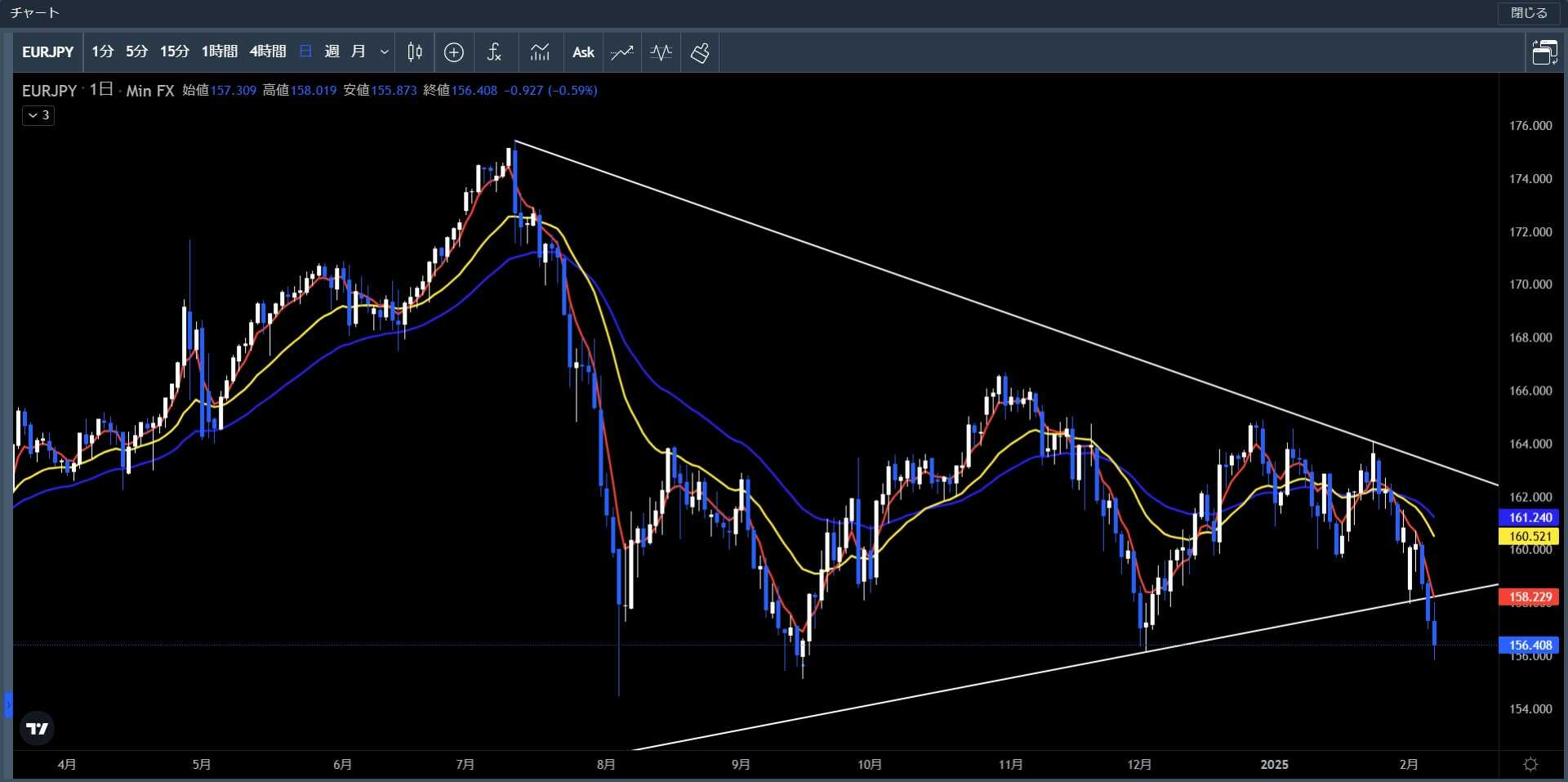The image size is (1568, 782).
Task: Select the 1時間 timeframe
Action: pos(219,52)
